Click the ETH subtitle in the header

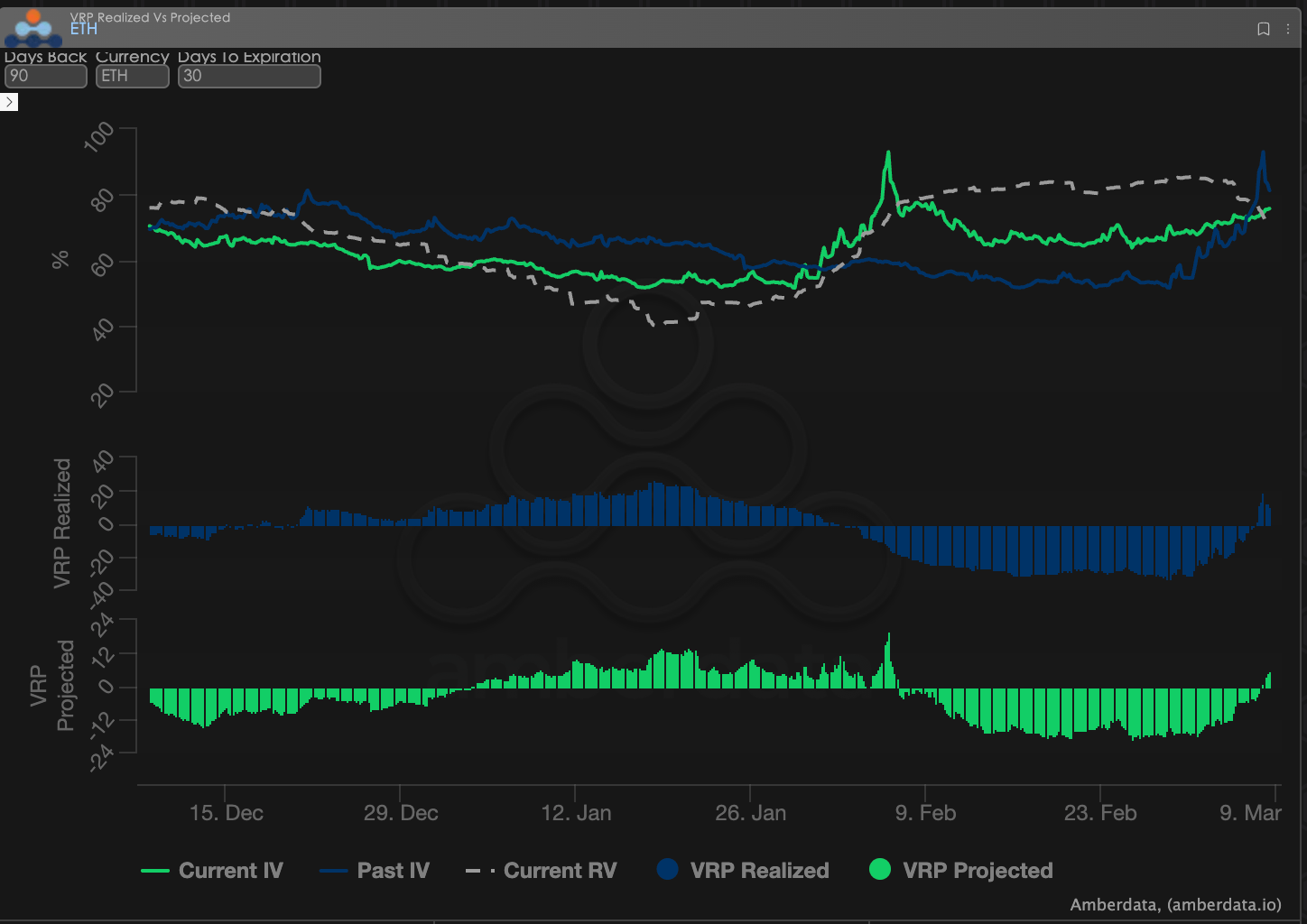coord(84,30)
